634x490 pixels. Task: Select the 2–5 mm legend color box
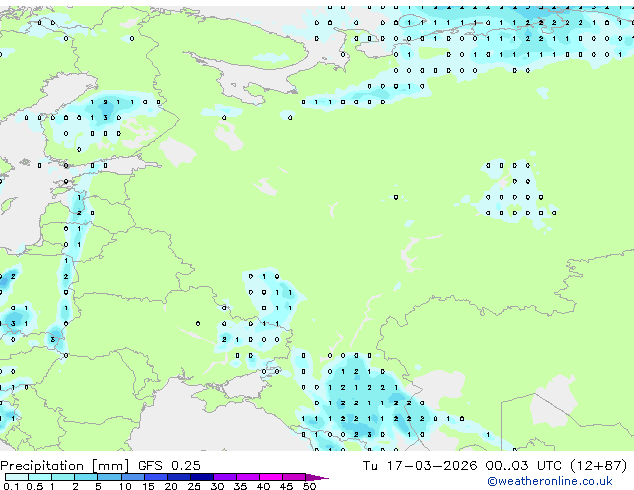click(86, 477)
